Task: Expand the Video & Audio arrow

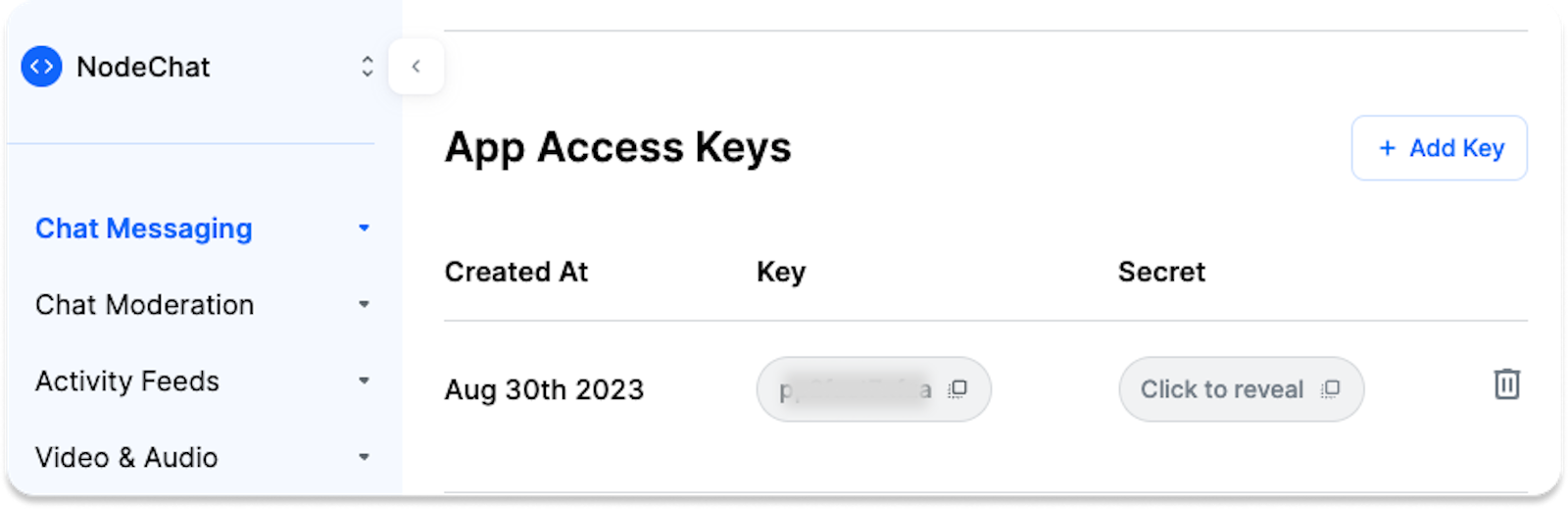Action: 364,457
